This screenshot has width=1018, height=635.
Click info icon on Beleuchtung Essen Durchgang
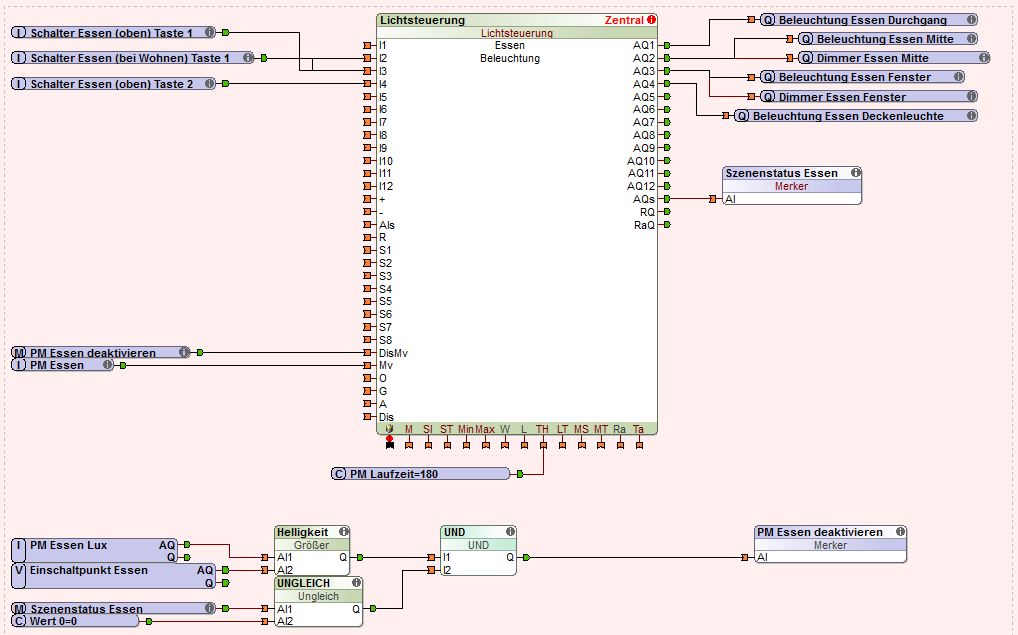(x=972, y=19)
